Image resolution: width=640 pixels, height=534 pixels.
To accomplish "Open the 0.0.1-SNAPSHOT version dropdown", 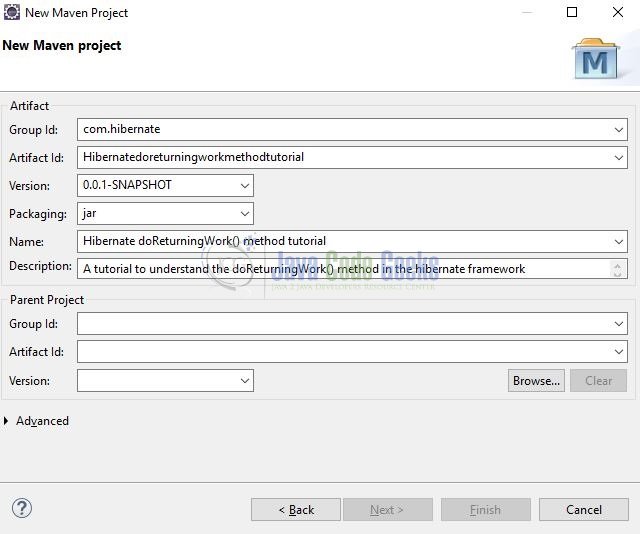I will coord(244,185).
